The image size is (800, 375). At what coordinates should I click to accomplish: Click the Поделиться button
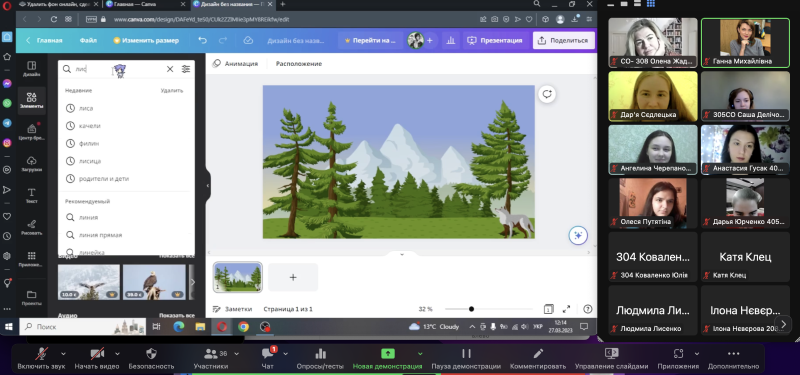point(564,40)
